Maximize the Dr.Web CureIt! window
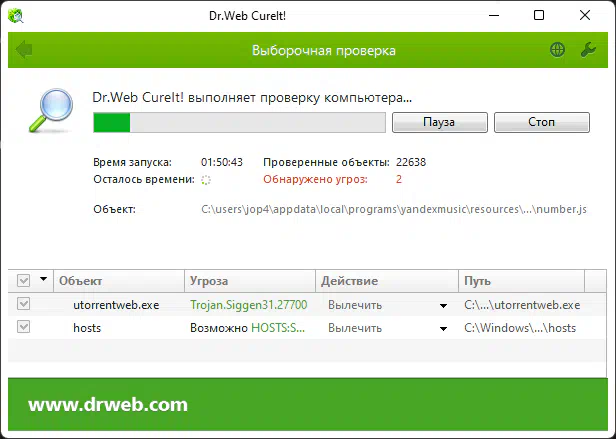This screenshot has height=439, width=616. click(539, 15)
